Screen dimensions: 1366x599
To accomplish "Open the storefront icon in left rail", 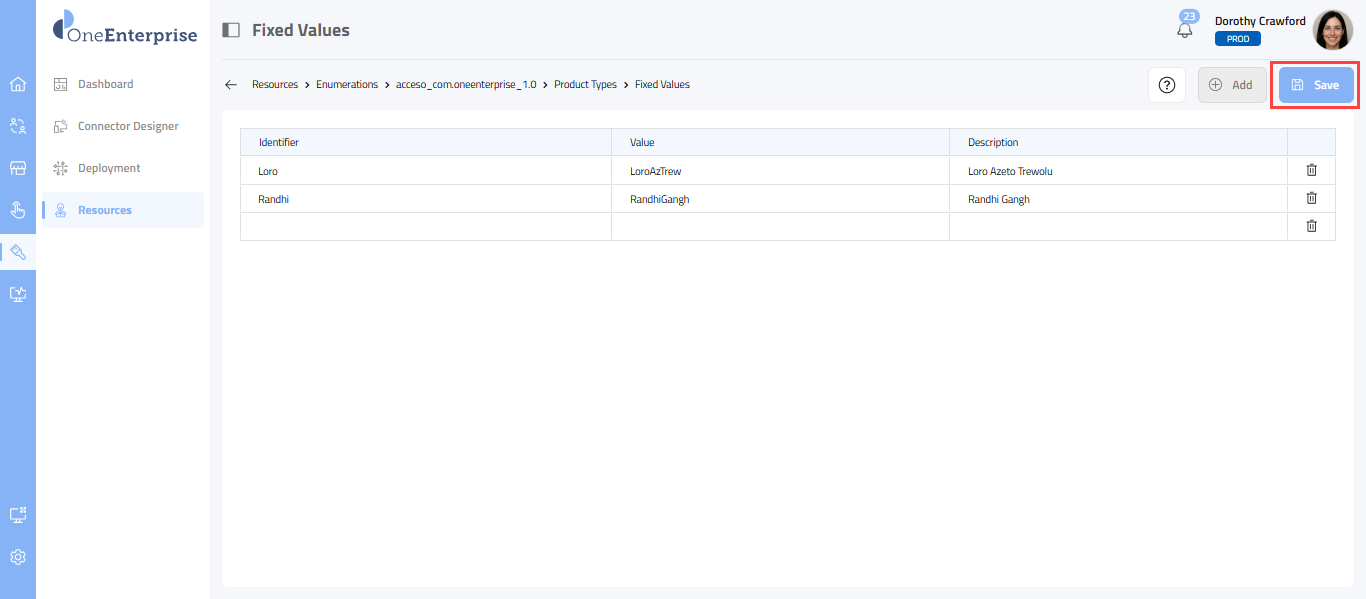I will click(x=18, y=168).
